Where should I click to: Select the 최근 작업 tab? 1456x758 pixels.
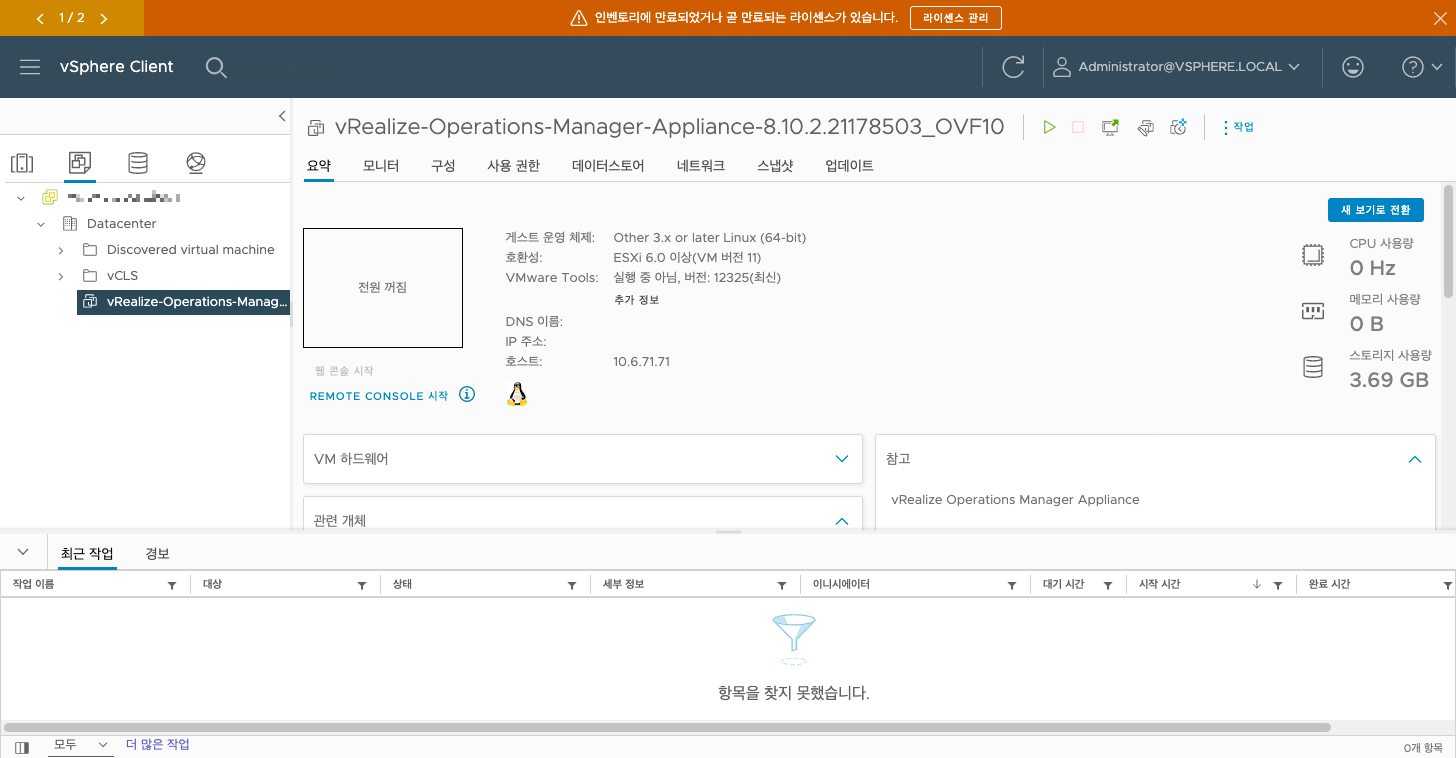point(87,554)
